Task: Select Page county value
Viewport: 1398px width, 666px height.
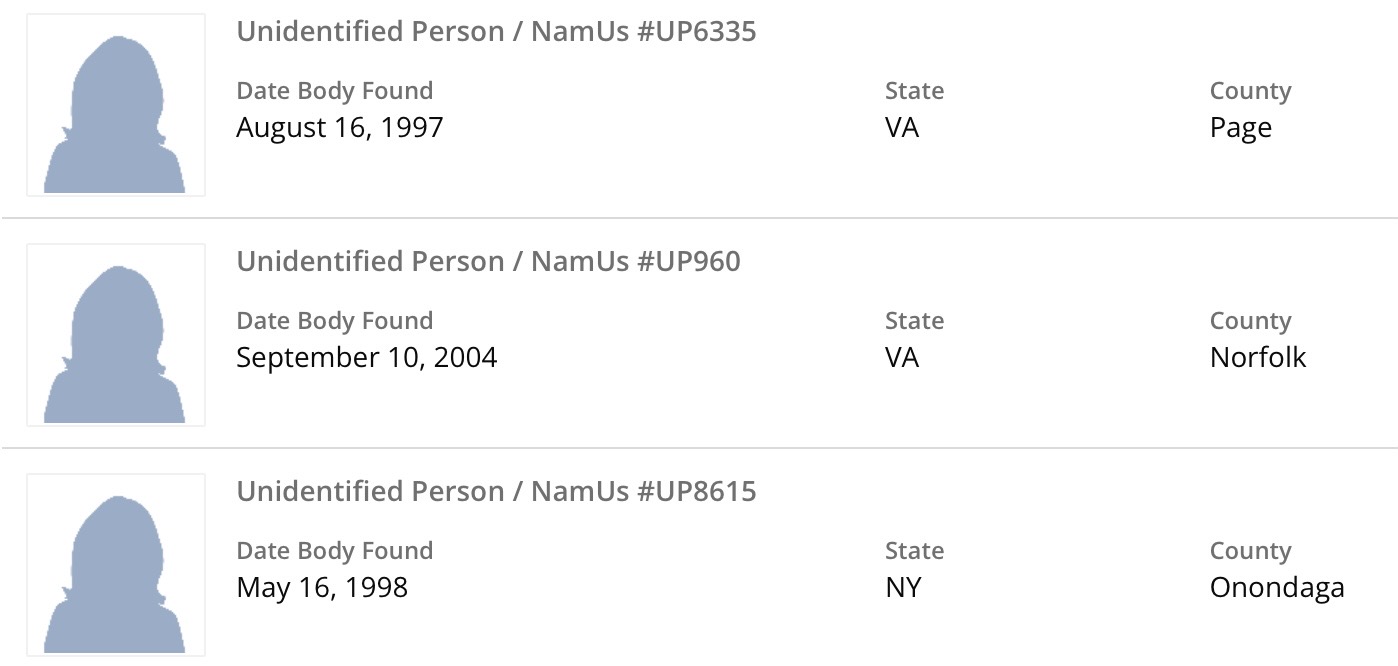Action: tap(1240, 129)
